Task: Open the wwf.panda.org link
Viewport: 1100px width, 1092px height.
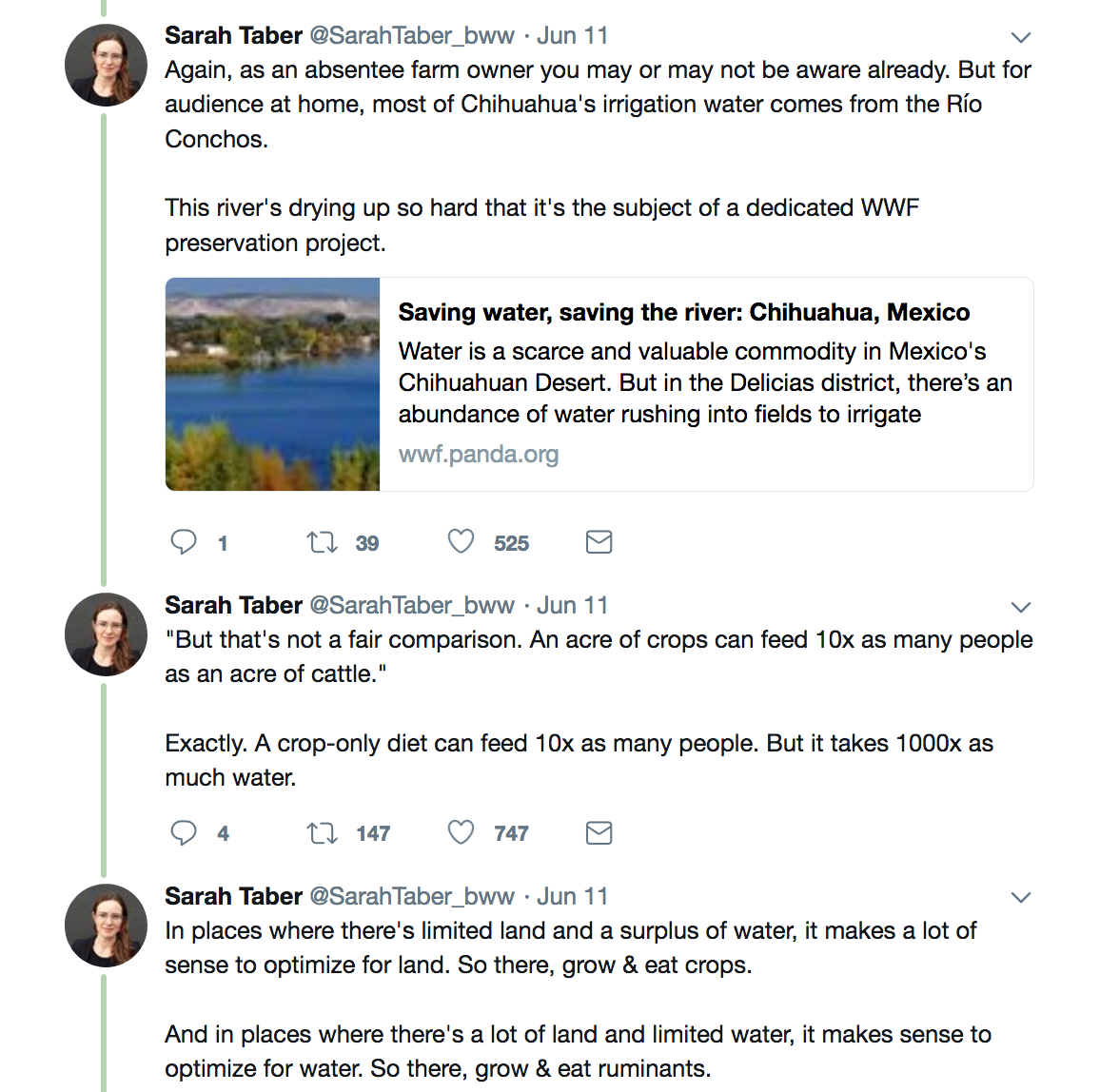Action: click(x=478, y=455)
